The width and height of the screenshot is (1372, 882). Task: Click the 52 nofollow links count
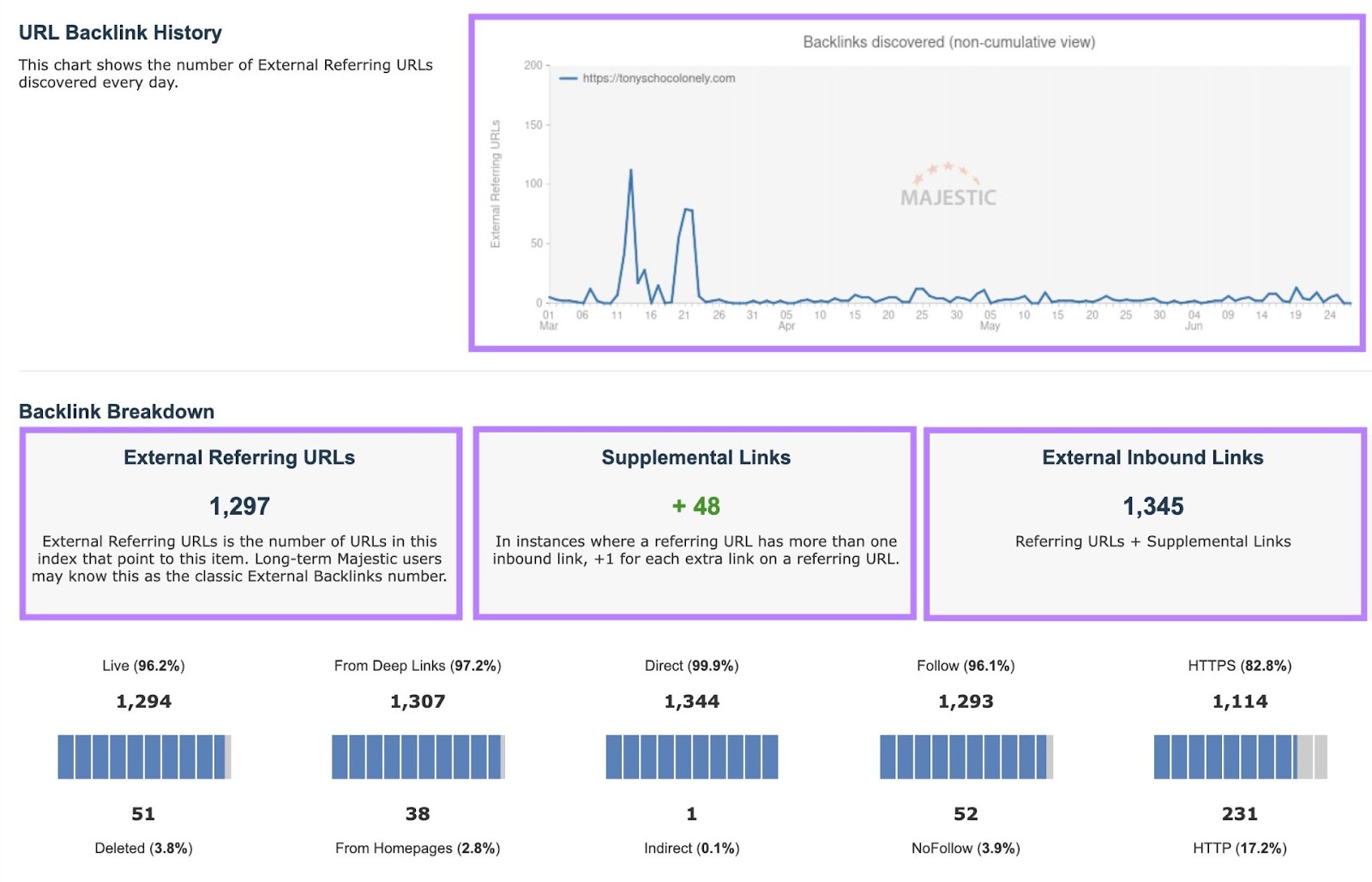(x=966, y=813)
